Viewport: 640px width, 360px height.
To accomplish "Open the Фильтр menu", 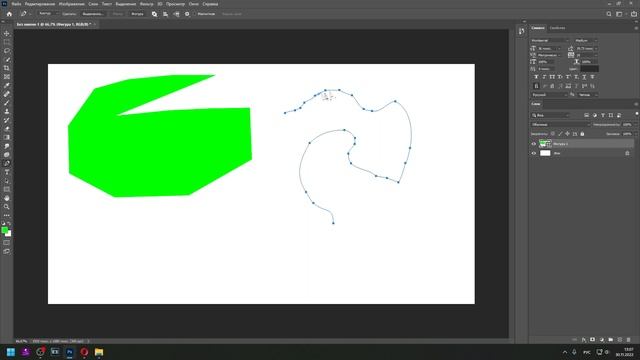I will pos(147,4).
